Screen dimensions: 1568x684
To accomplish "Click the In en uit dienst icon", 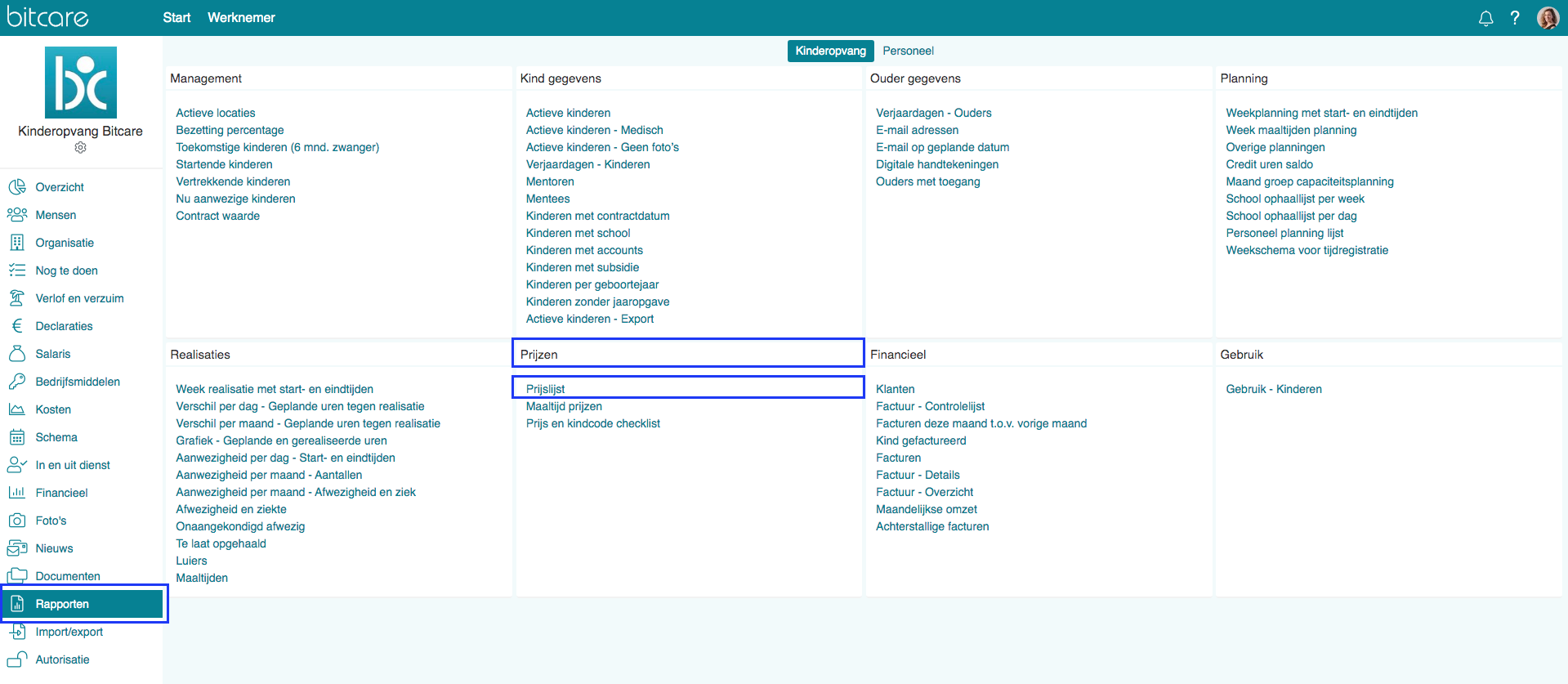I will (x=17, y=465).
